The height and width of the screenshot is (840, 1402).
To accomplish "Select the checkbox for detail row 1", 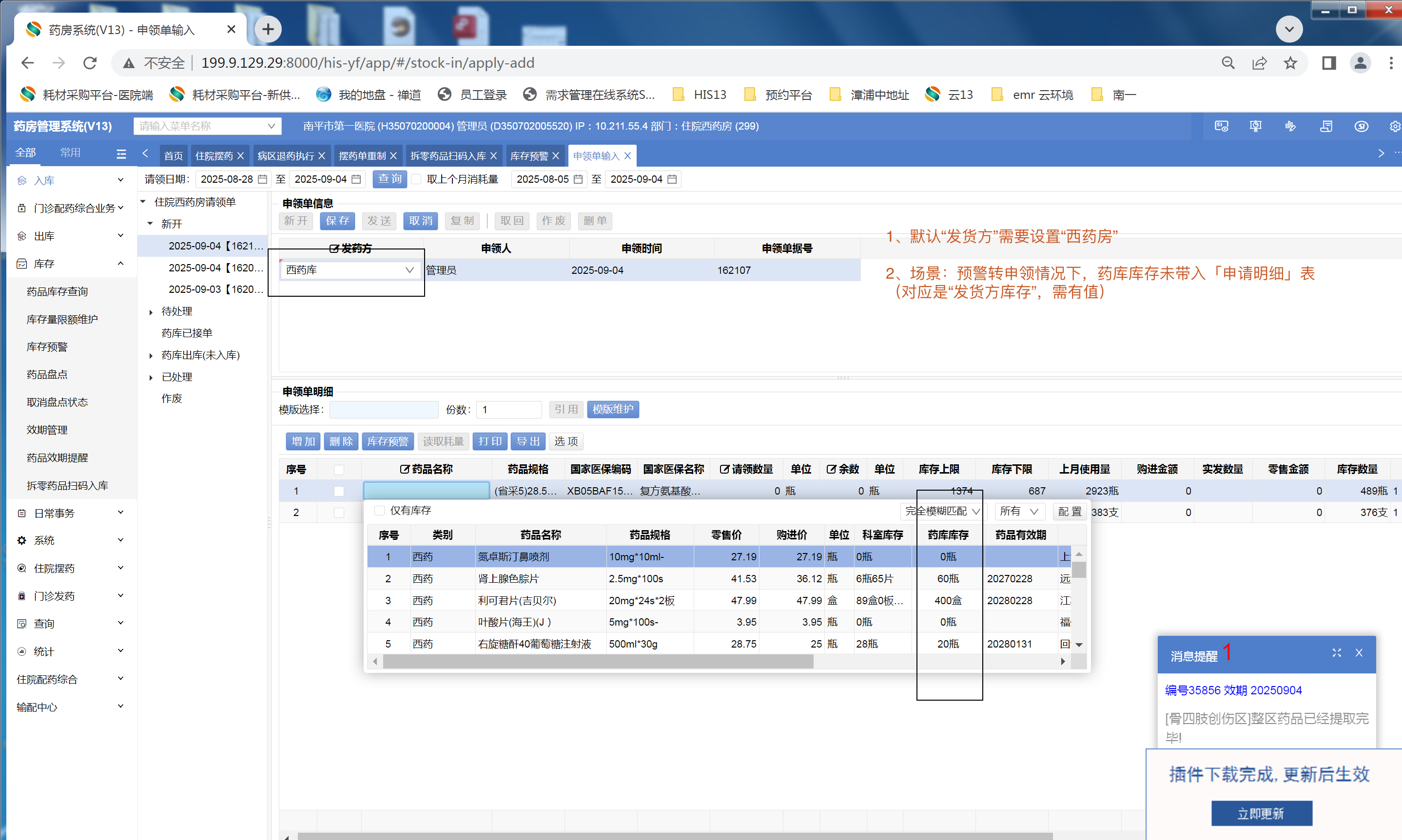I will pos(339,491).
